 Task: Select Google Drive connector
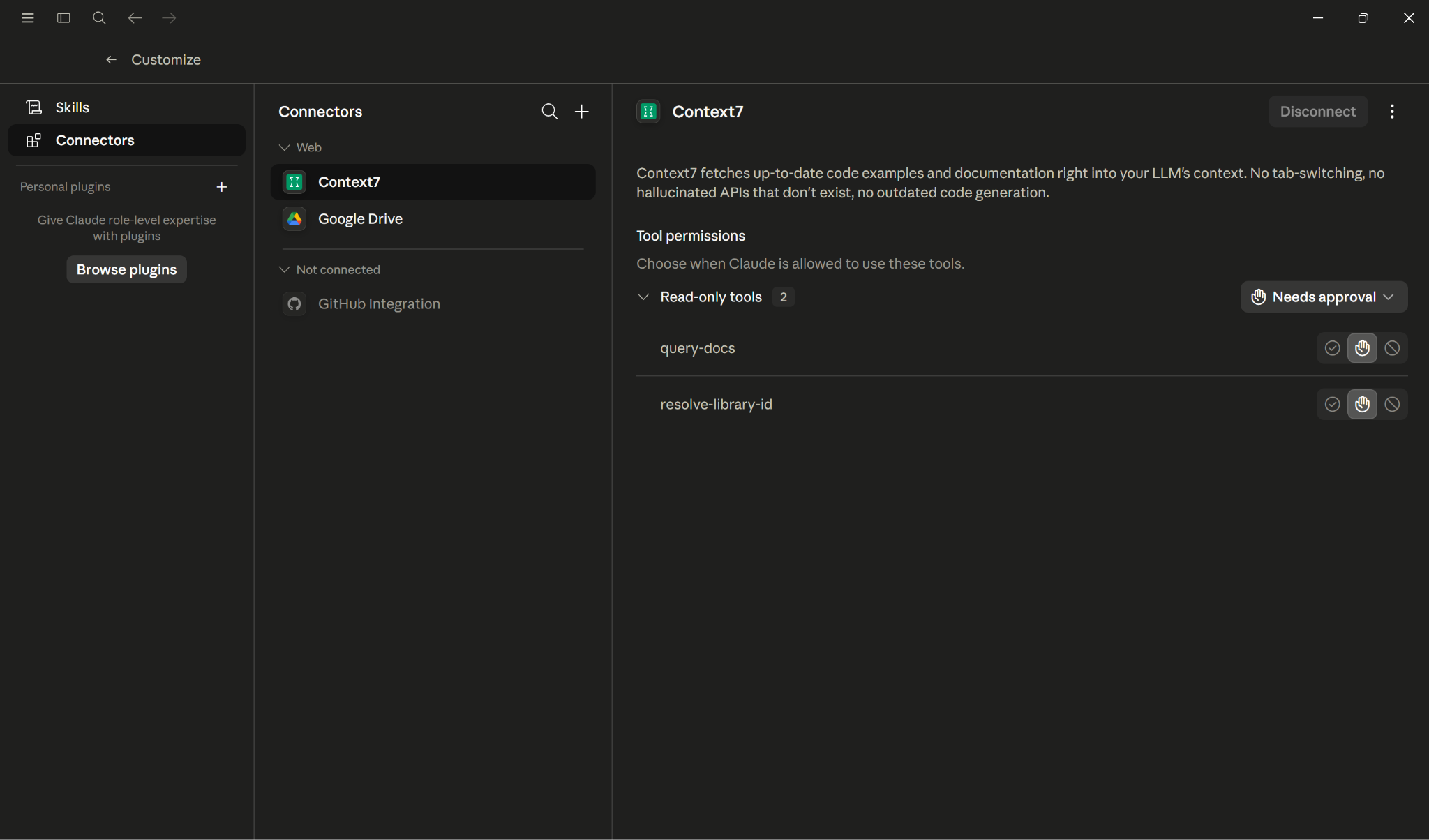[433, 219]
